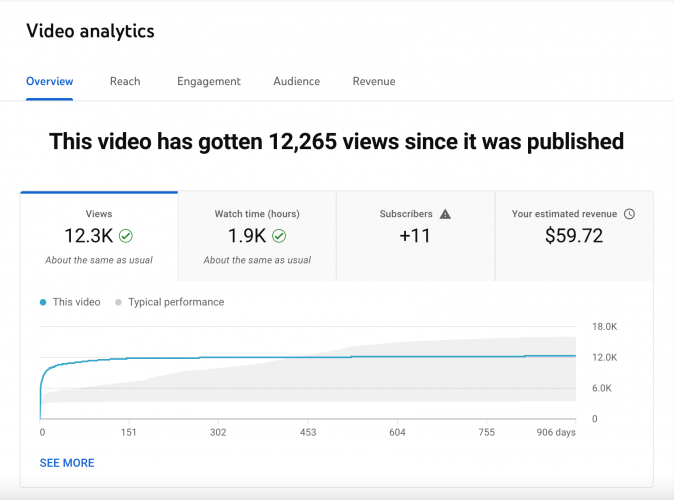Image resolution: width=674 pixels, height=500 pixels.
Task: Click green checkmark beside 12.3K views
Action: click(126, 237)
